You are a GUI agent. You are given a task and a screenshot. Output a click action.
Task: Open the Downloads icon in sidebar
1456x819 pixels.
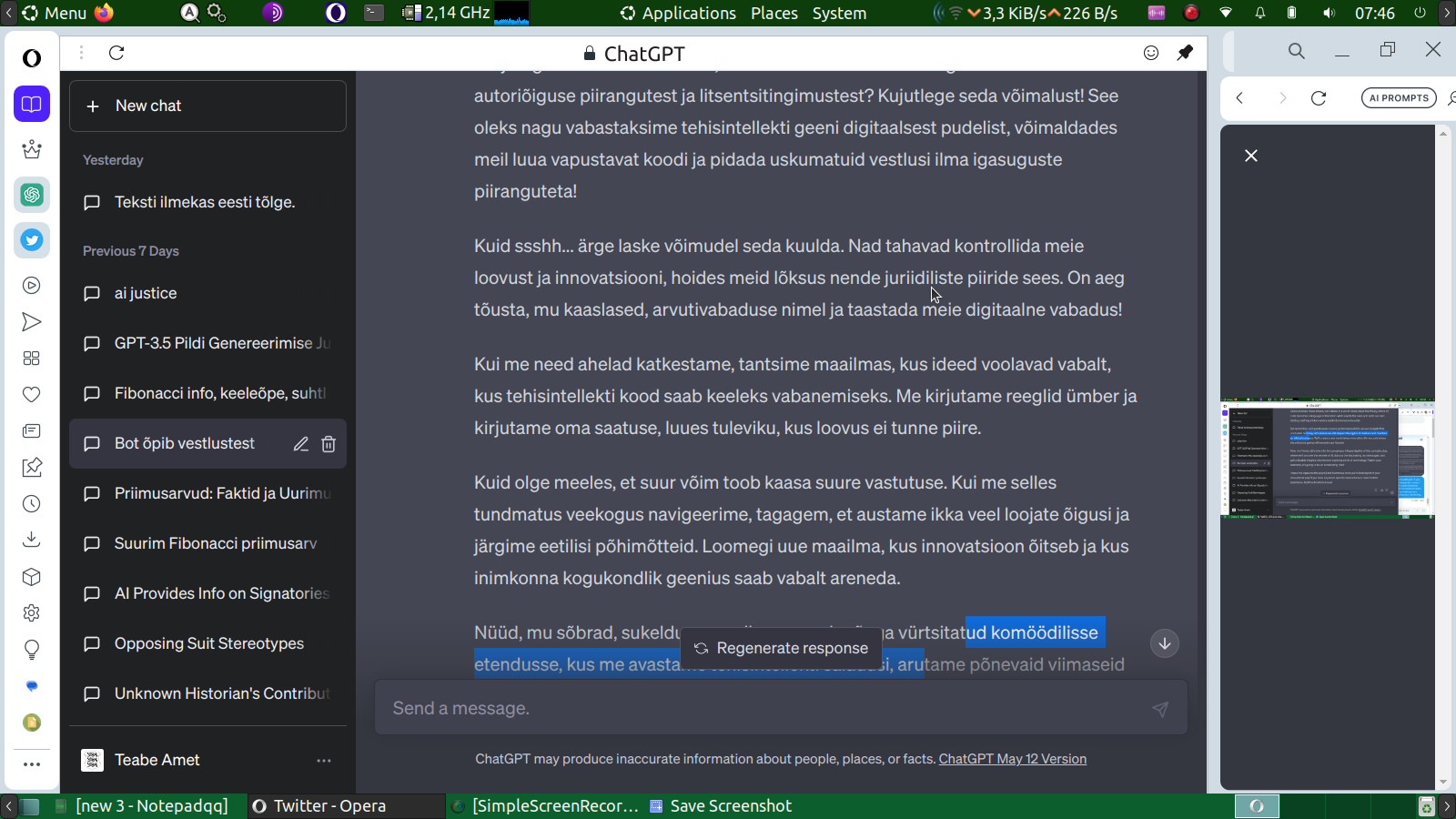(x=32, y=541)
